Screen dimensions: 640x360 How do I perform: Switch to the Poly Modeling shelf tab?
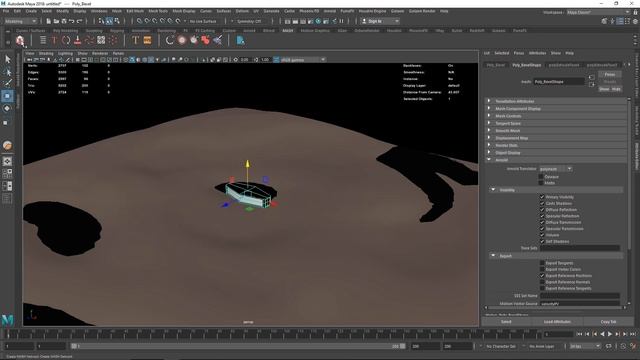[65, 31]
